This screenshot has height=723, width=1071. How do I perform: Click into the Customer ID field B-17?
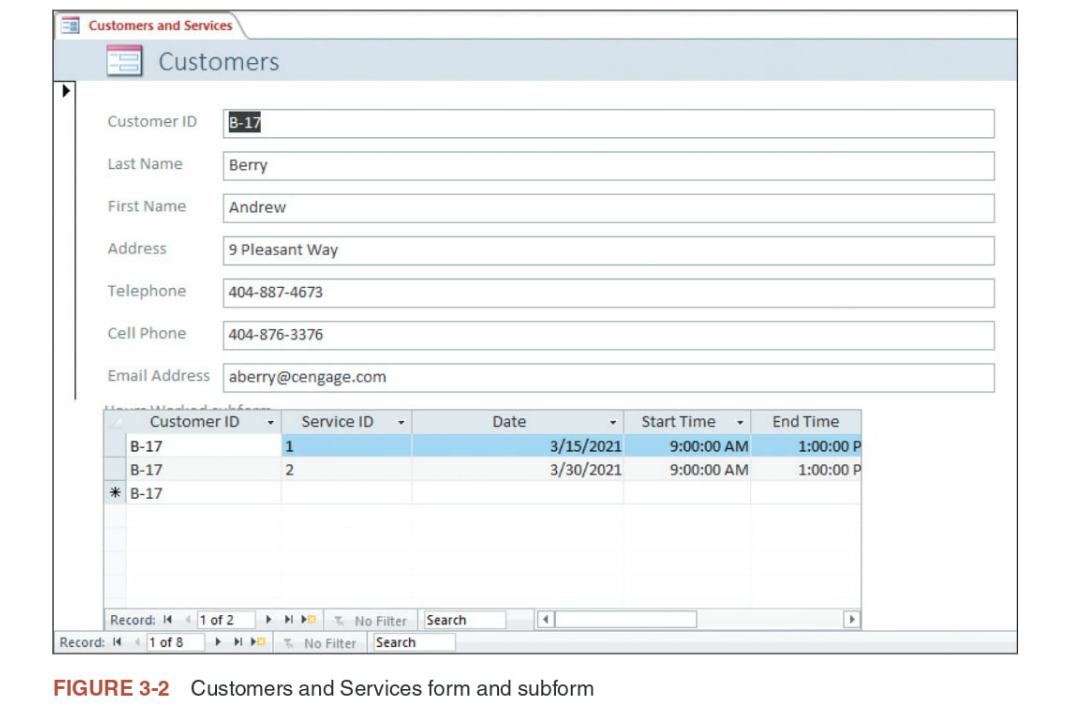(x=608, y=123)
